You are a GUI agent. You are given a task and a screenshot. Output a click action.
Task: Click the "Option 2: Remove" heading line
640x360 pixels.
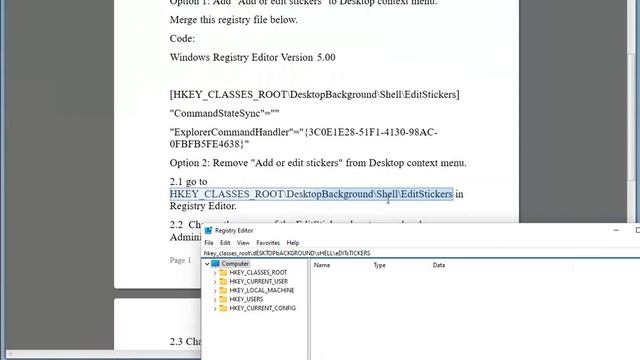point(318,163)
